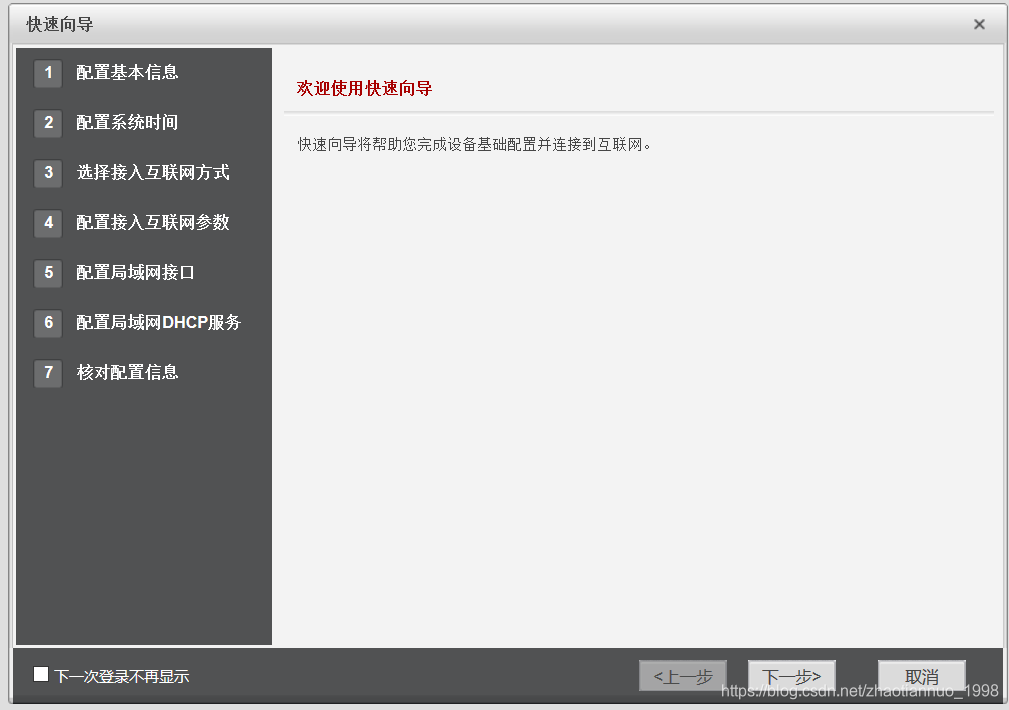
Task: Go to the 配置局域网DHCP服务 step
Action: (x=159, y=322)
